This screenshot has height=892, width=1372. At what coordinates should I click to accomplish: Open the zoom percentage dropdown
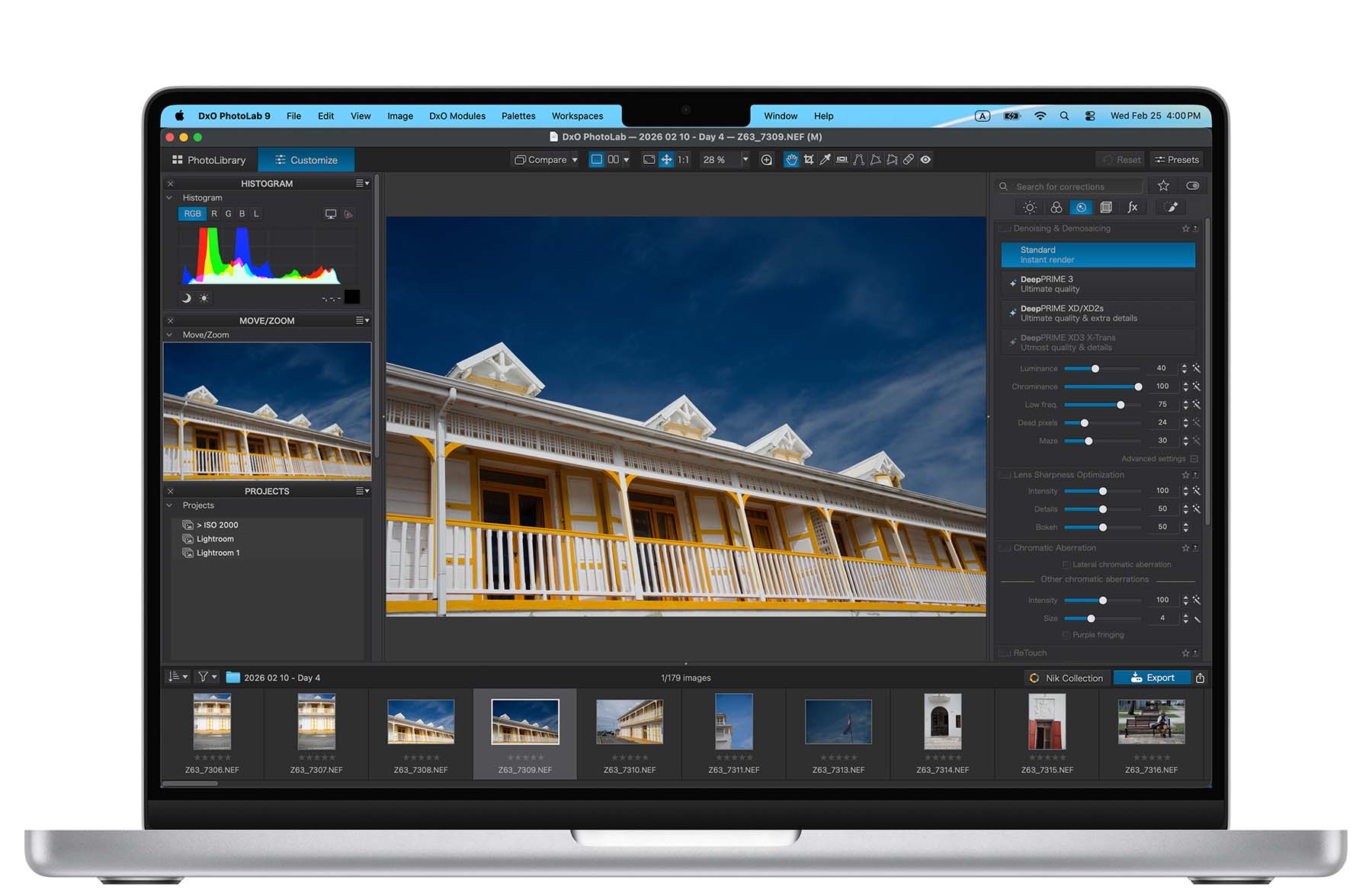tap(745, 160)
